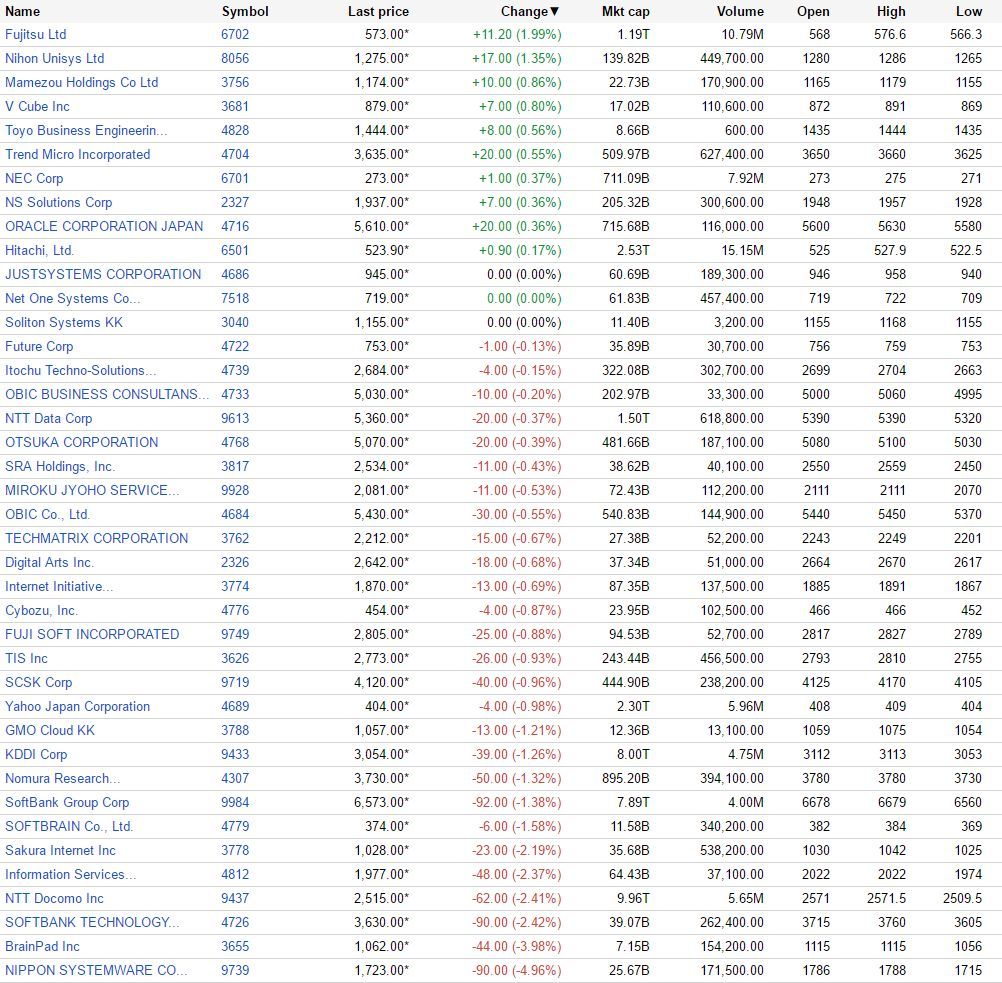Open the Future Corp link
1002x983 pixels.
pyautogui.click(x=39, y=346)
